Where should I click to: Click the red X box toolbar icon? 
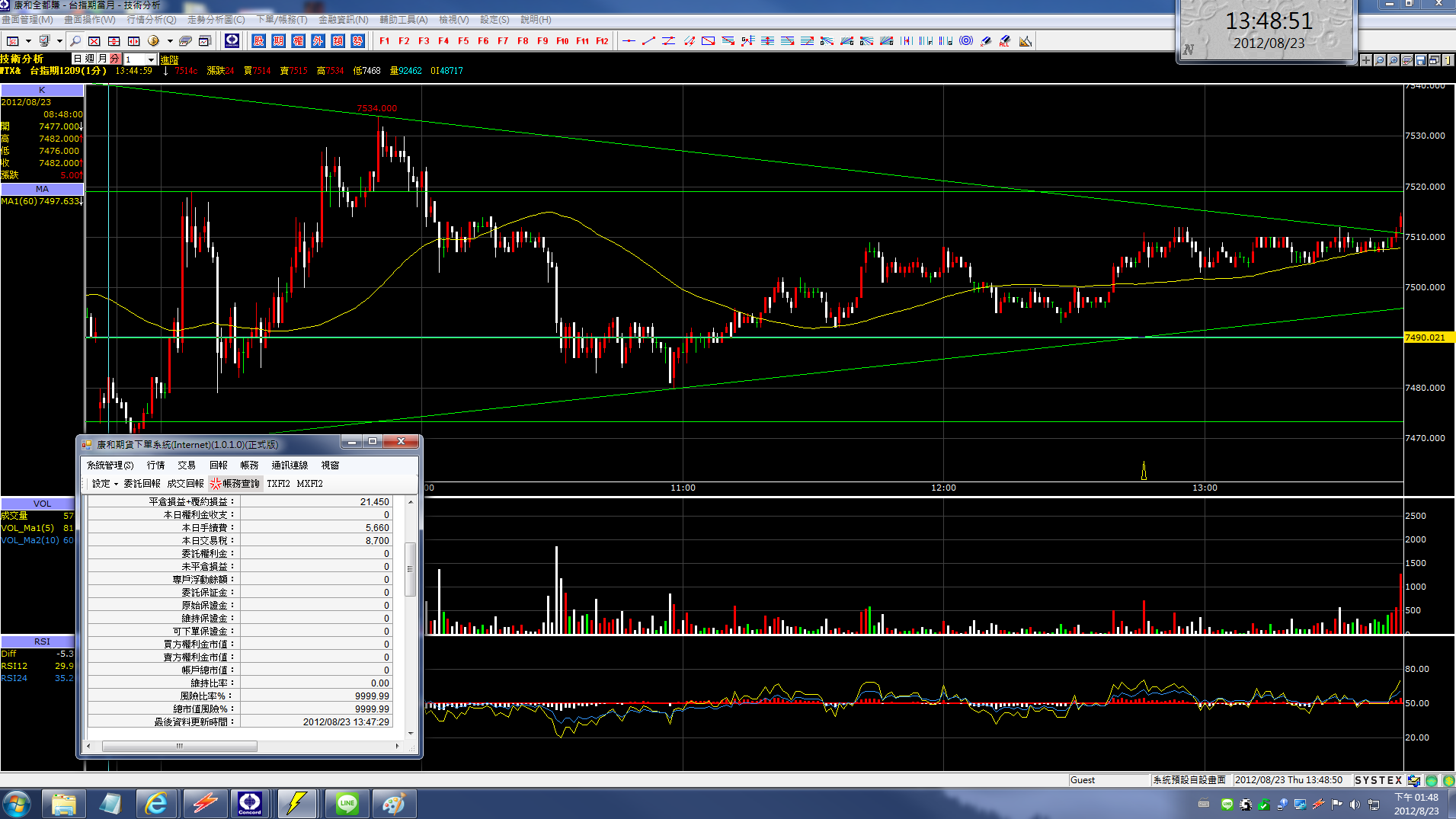click(94, 41)
